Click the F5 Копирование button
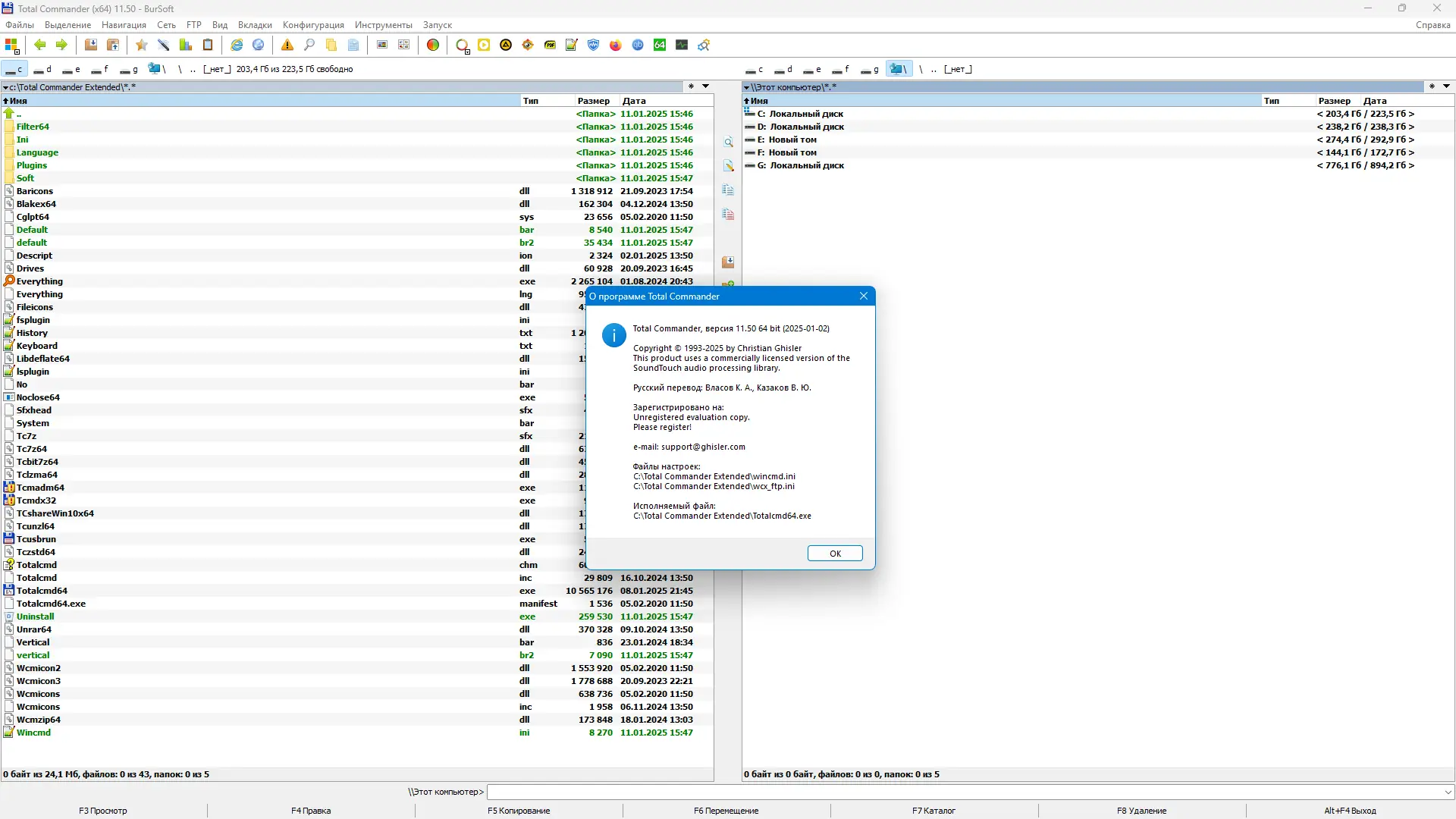 [x=519, y=811]
